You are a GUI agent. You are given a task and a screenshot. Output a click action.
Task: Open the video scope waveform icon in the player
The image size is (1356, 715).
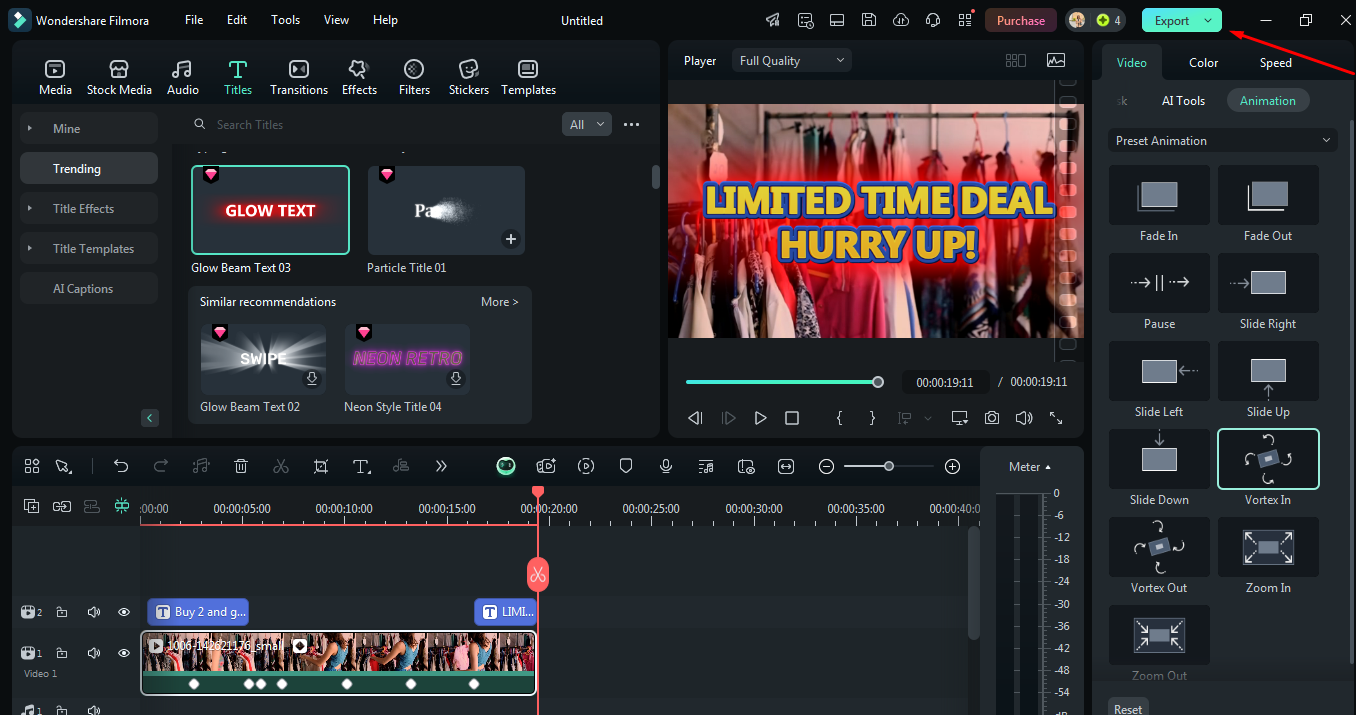click(1056, 61)
